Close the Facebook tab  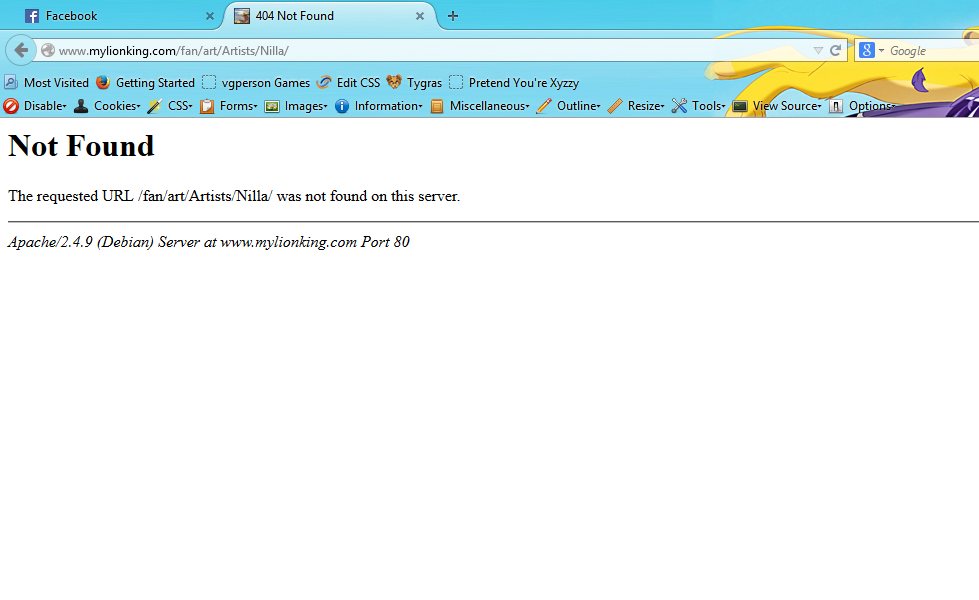[x=209, y=16]
